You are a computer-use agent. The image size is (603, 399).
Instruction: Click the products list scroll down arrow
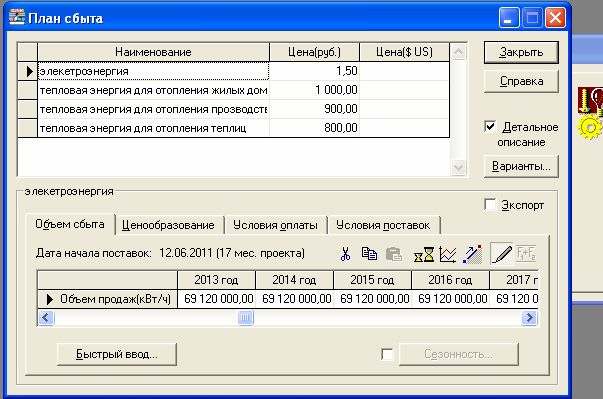point(458,167)
